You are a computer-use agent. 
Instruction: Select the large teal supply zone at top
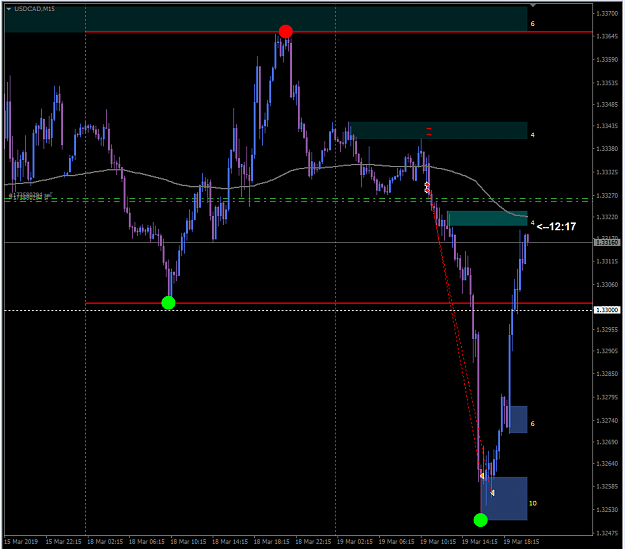click(x=266, y=19)
